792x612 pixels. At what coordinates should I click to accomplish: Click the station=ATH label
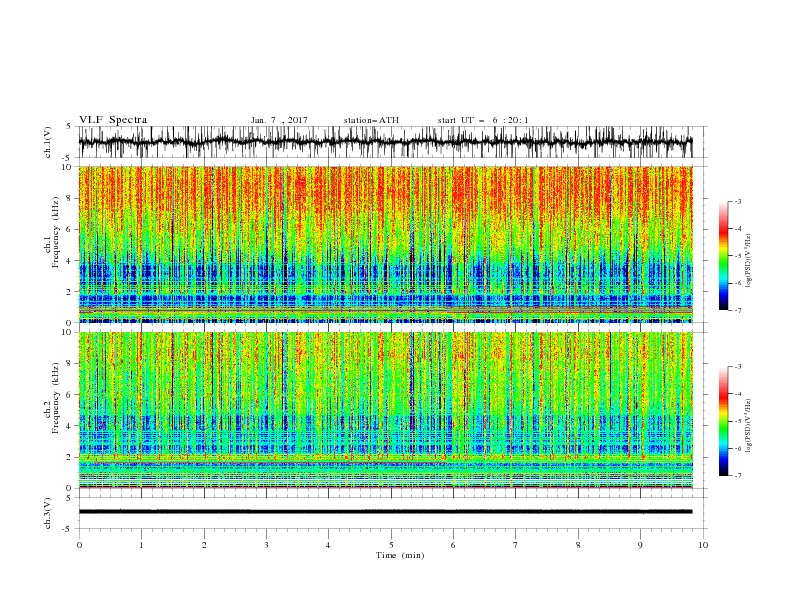371,120
